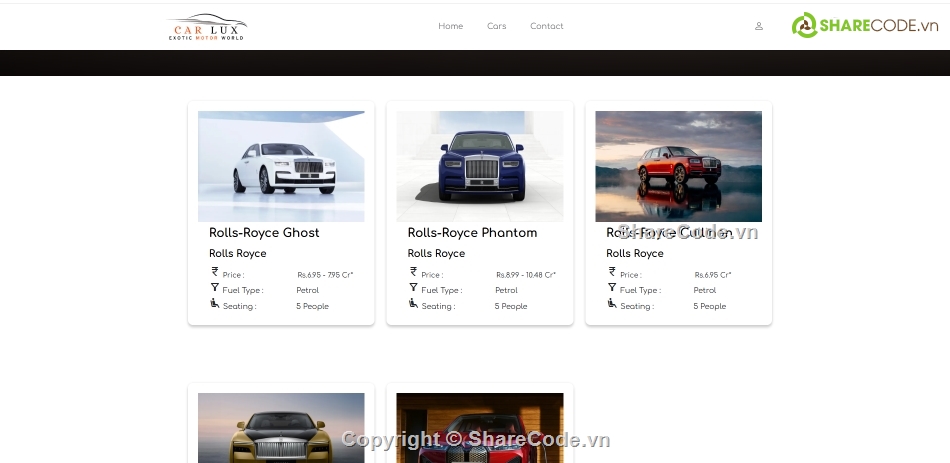The image size is (950, 463).
Task: Click the fuel type icon on Ghost card
Action: point(215,288)
